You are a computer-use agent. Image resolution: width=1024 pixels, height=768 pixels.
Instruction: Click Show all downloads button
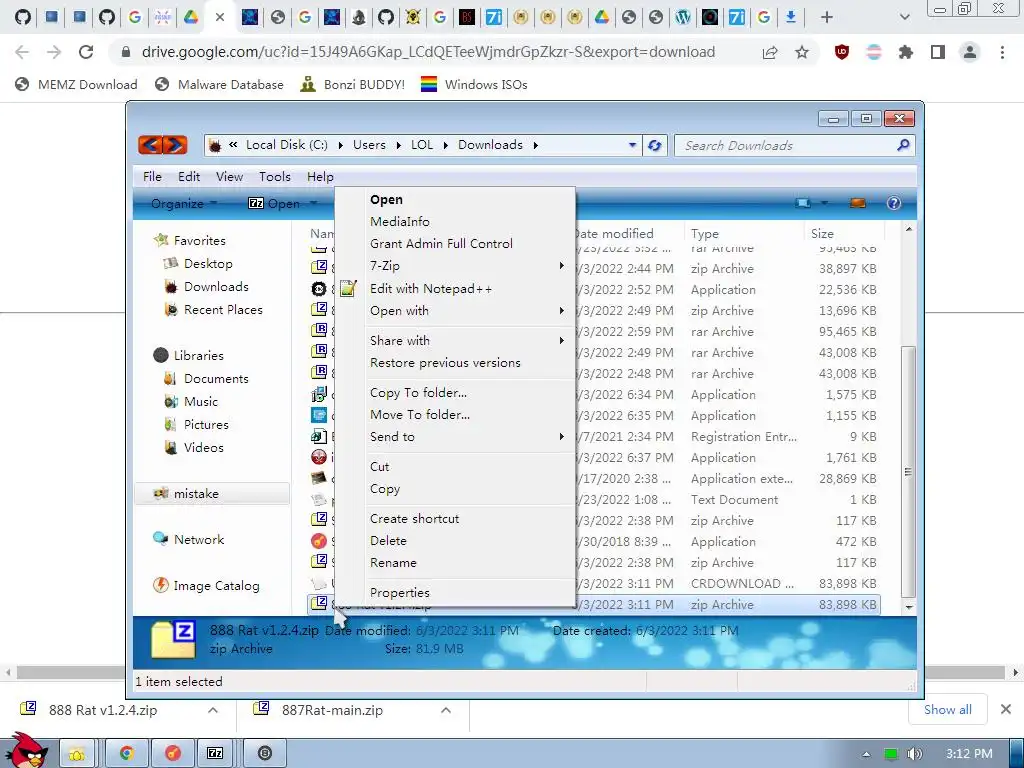(x=948, y=710)
